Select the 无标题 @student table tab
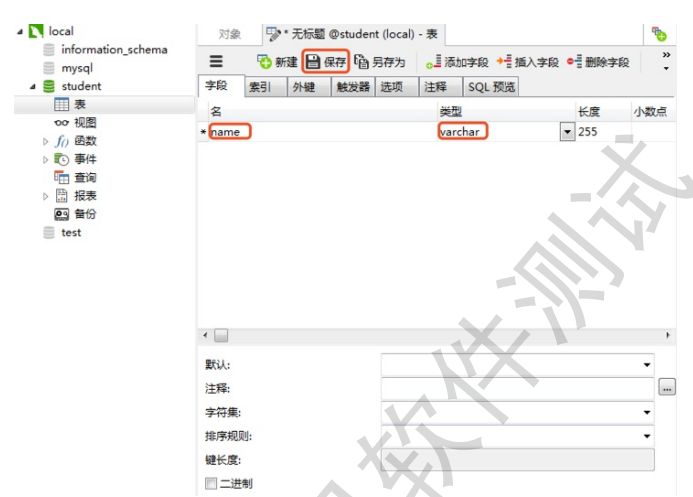 (x=354, y=34)
